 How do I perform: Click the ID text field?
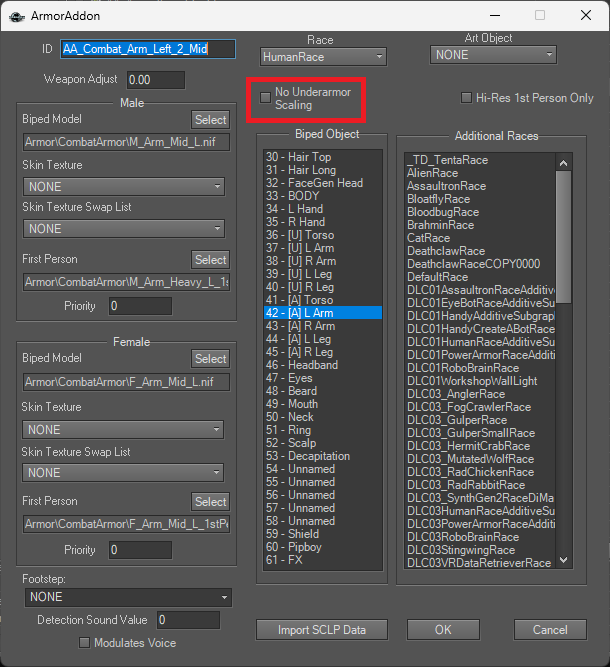[x=148, y=49]
